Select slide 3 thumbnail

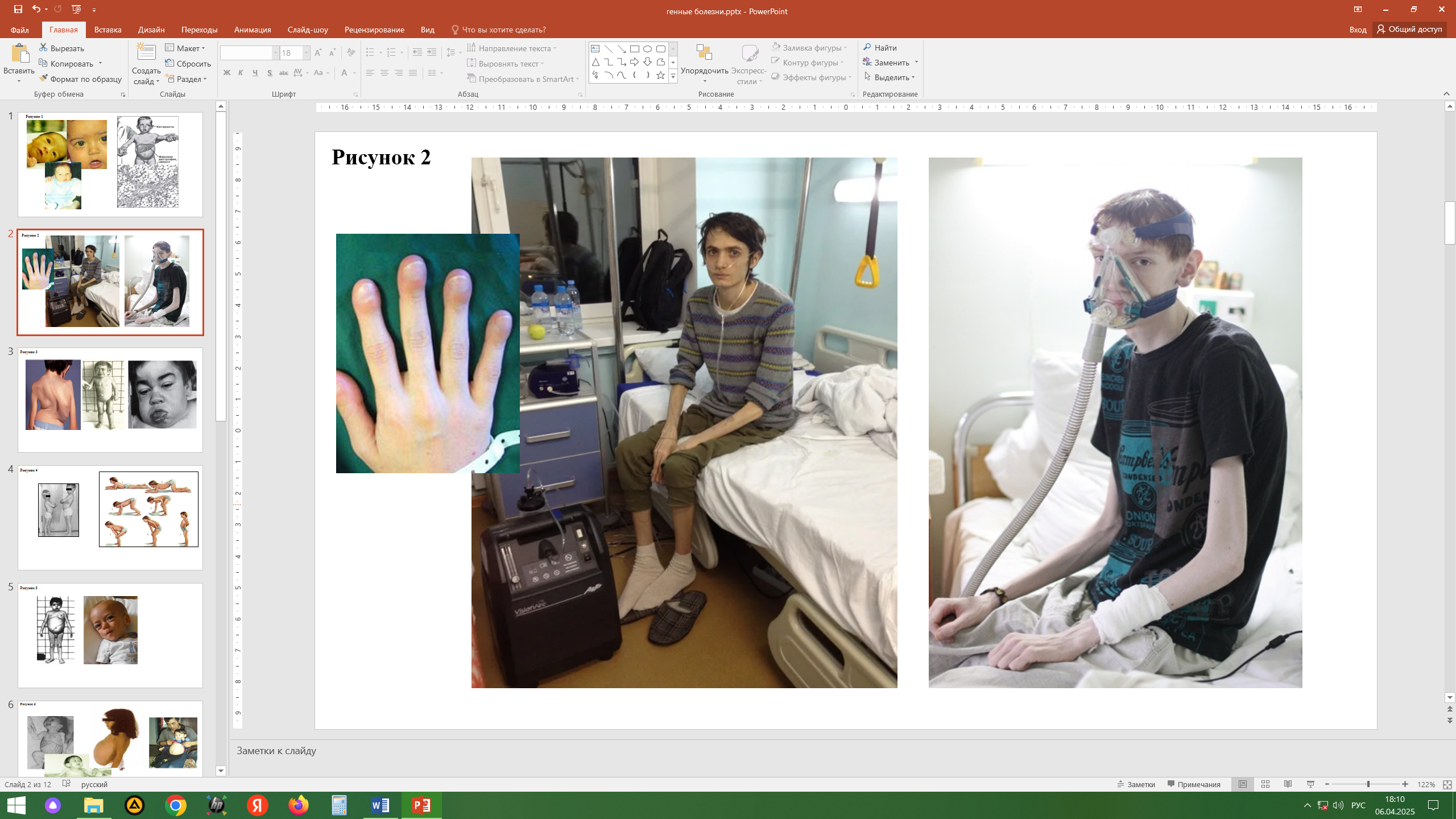tap(110, 400)
